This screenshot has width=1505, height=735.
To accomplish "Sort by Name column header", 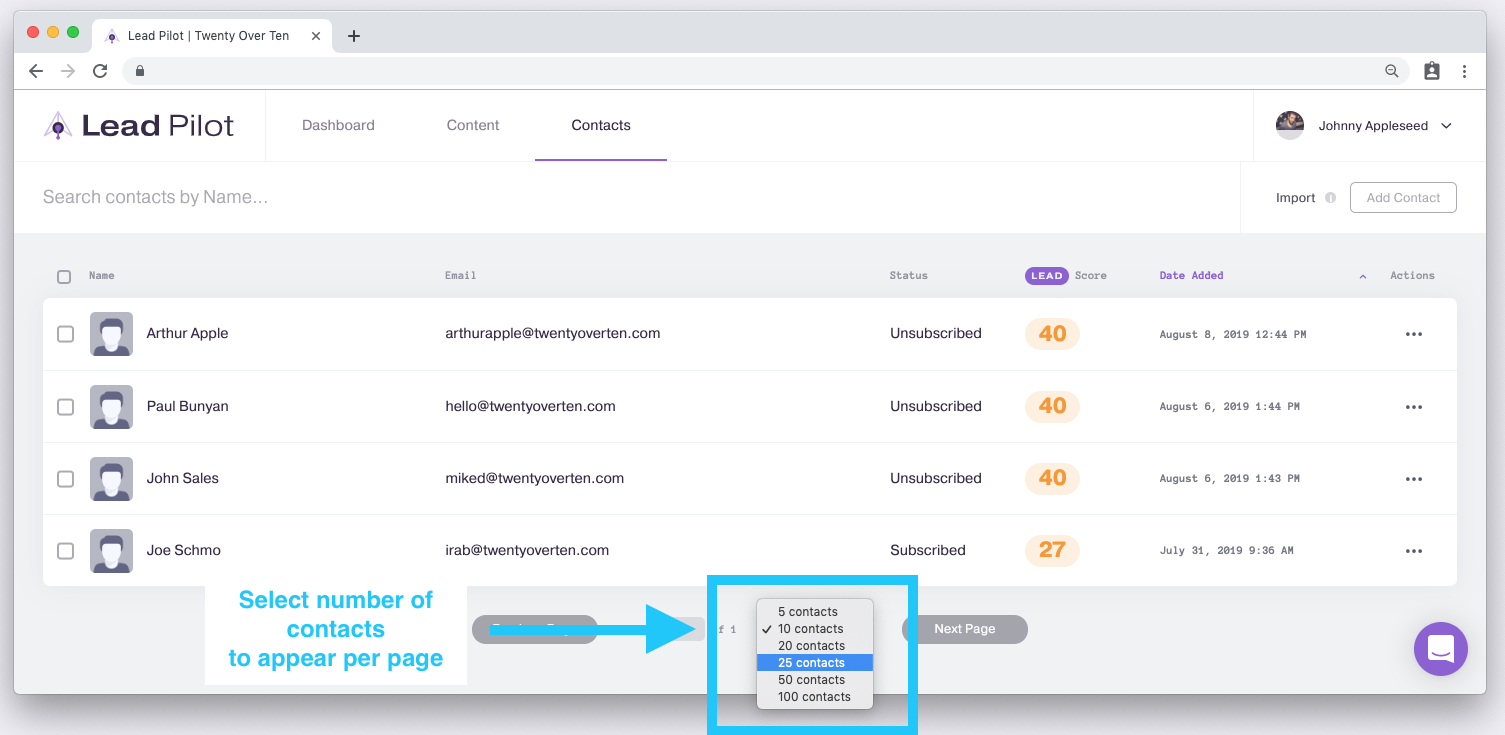I will click(x=101, y=276).
